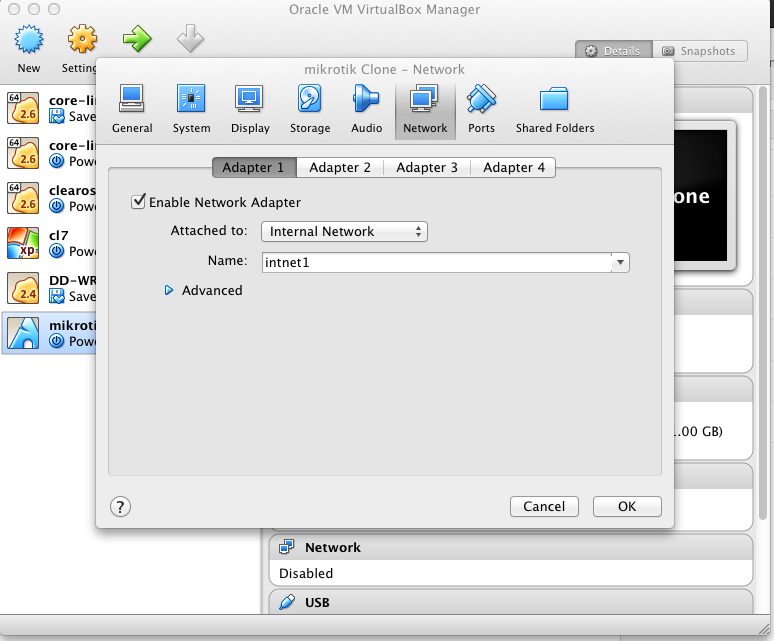Expand the Advanced settings triangle
The height and width of the screenshot is (641, 774).
tap(169, 290)
